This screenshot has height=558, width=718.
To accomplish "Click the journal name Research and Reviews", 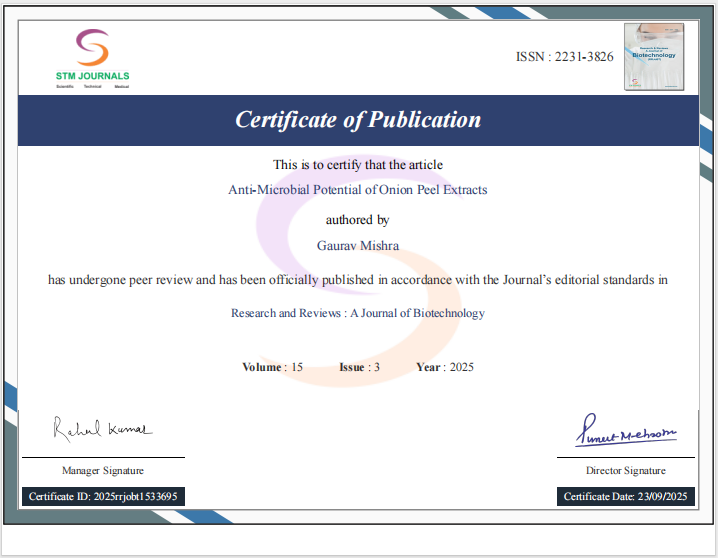I will (x=358, y=313).
